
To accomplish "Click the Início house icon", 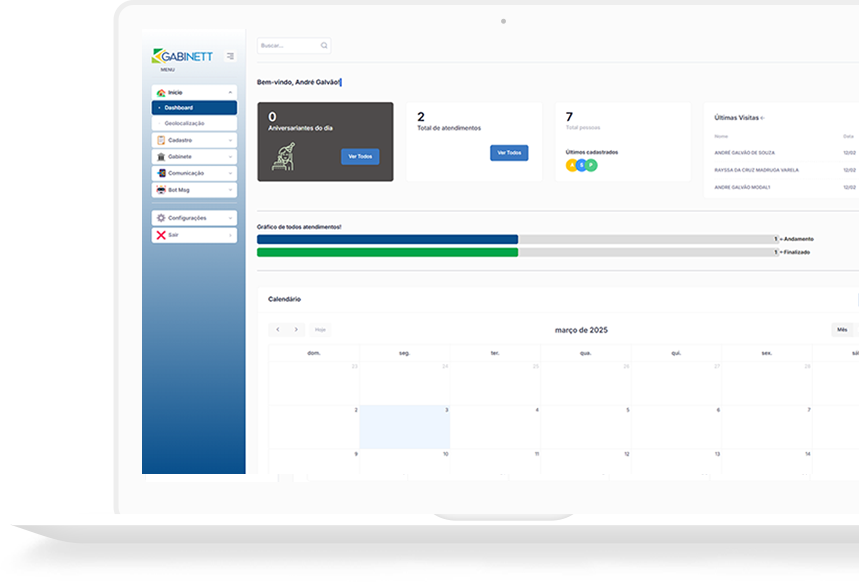I will click(161, 92).
